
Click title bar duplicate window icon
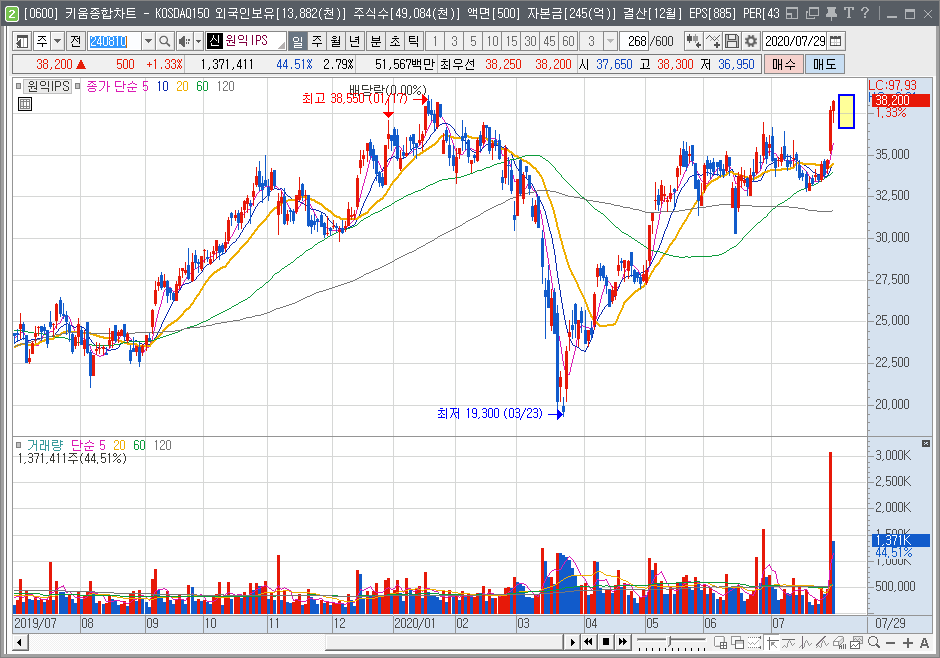[812, 13]
